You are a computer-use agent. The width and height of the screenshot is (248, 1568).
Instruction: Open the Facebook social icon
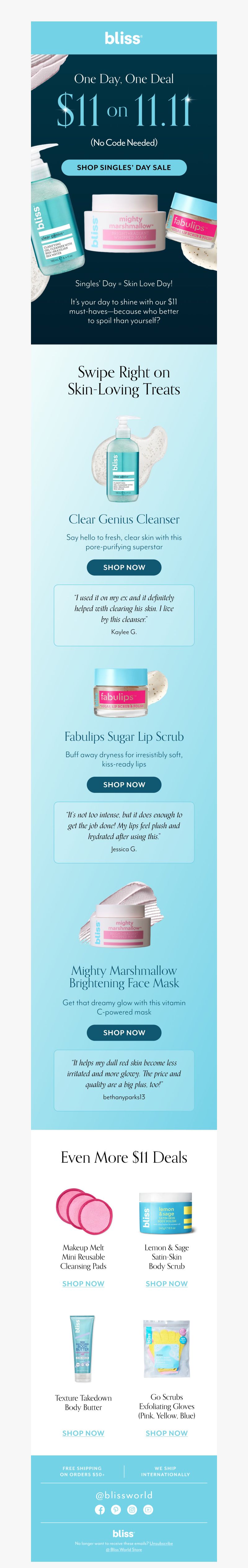(x=100, y=1510)
